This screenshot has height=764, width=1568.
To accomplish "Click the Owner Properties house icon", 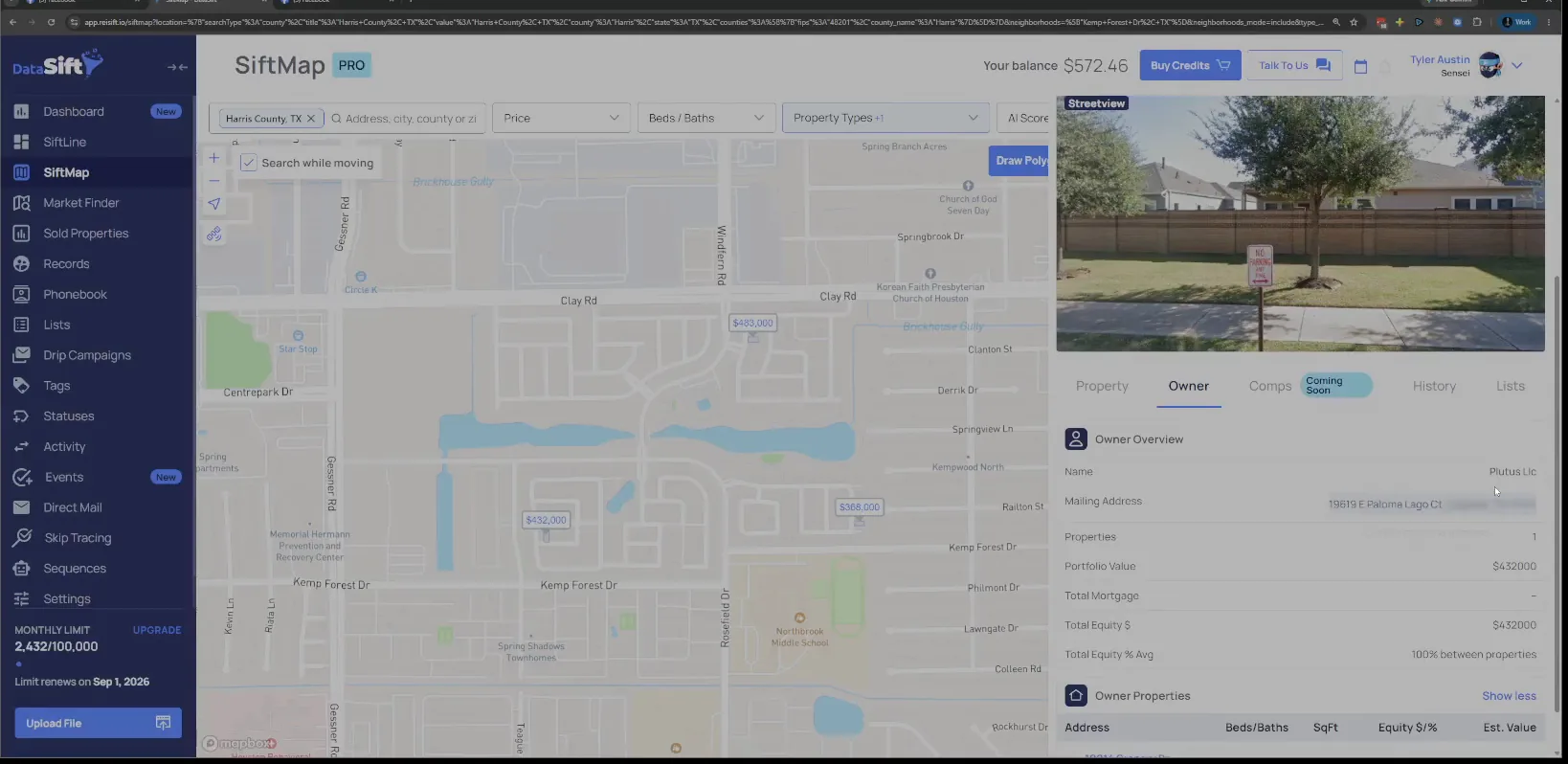I will (1076, 696).
